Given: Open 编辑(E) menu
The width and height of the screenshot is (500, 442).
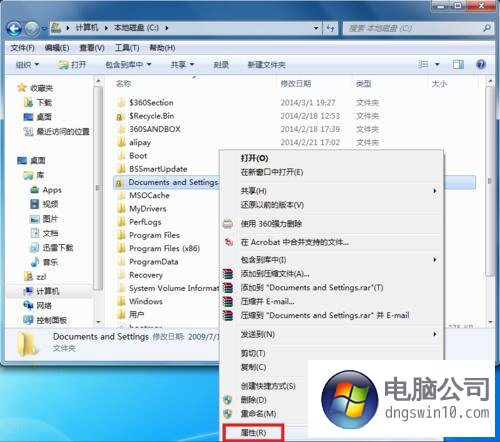Looking at the screenshot, I should tap(57, 48).
